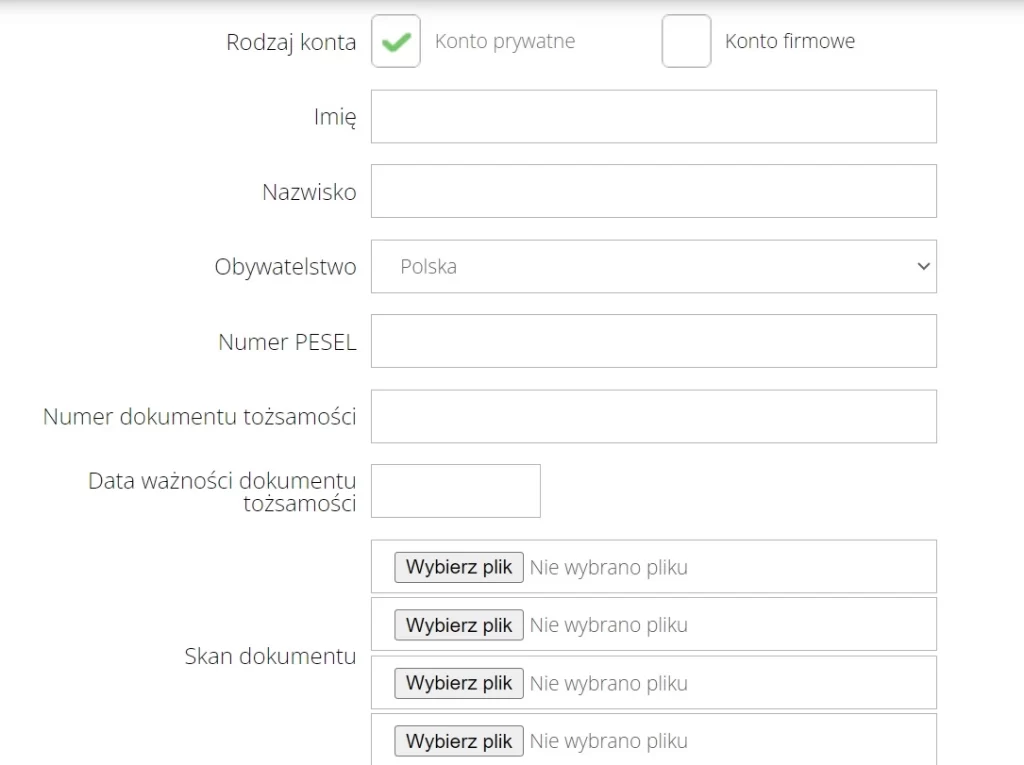This screenshot has width=1024, height=765.
Task: Focus the Imię text input box
Action: coord(653,117)
